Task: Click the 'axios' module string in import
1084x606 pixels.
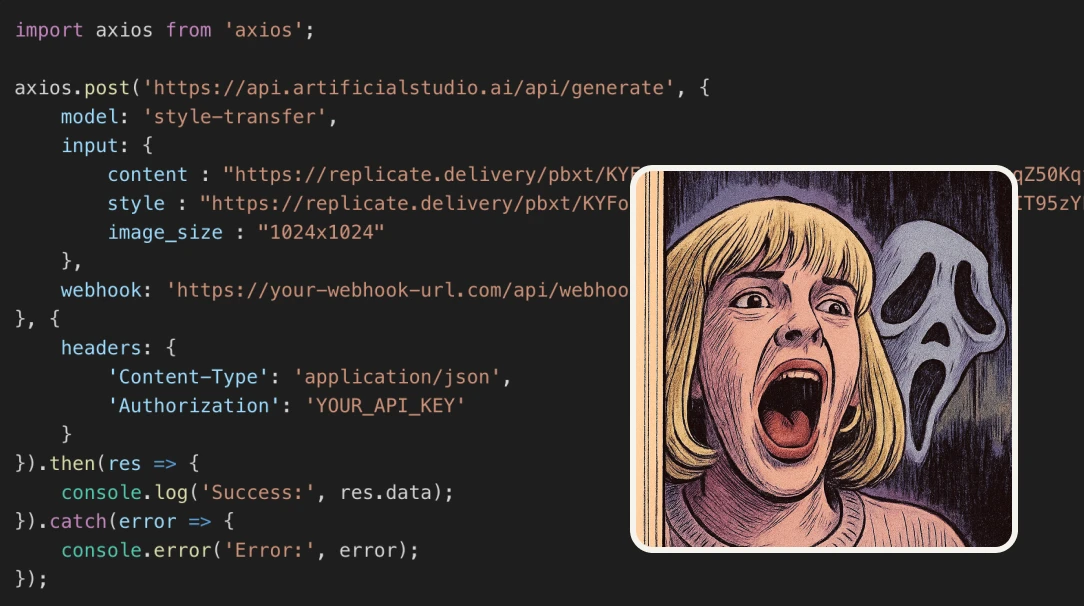Action: [x=263, y=30]
